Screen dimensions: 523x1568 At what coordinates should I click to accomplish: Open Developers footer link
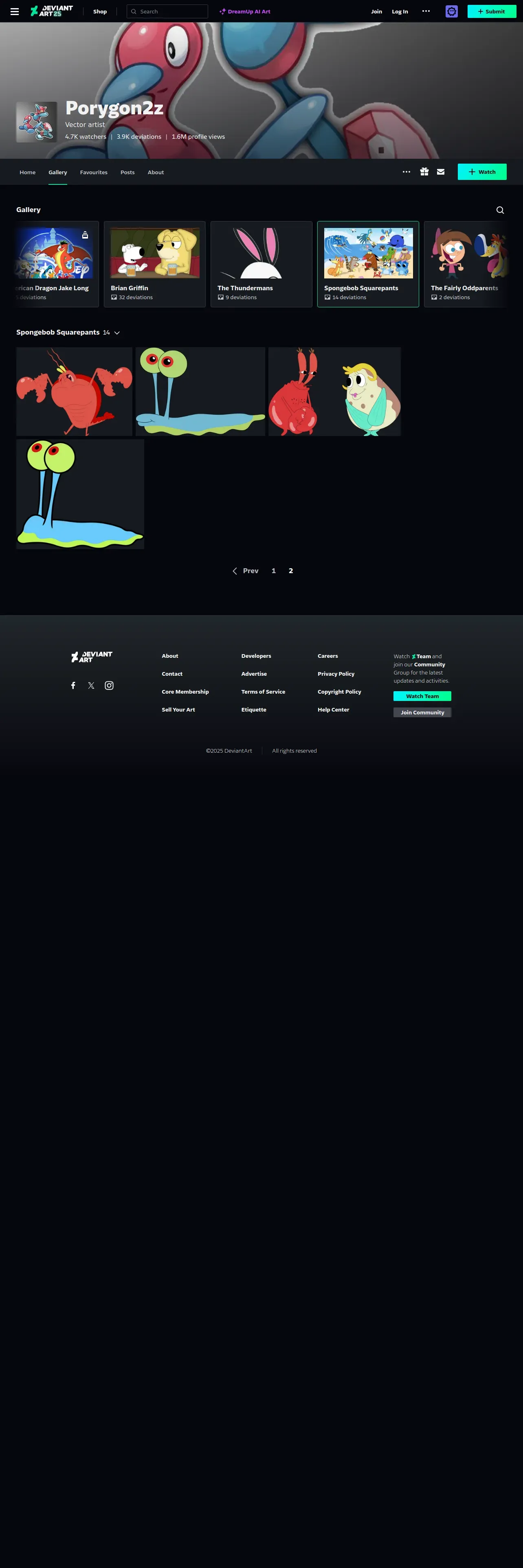tap(256, 656)
